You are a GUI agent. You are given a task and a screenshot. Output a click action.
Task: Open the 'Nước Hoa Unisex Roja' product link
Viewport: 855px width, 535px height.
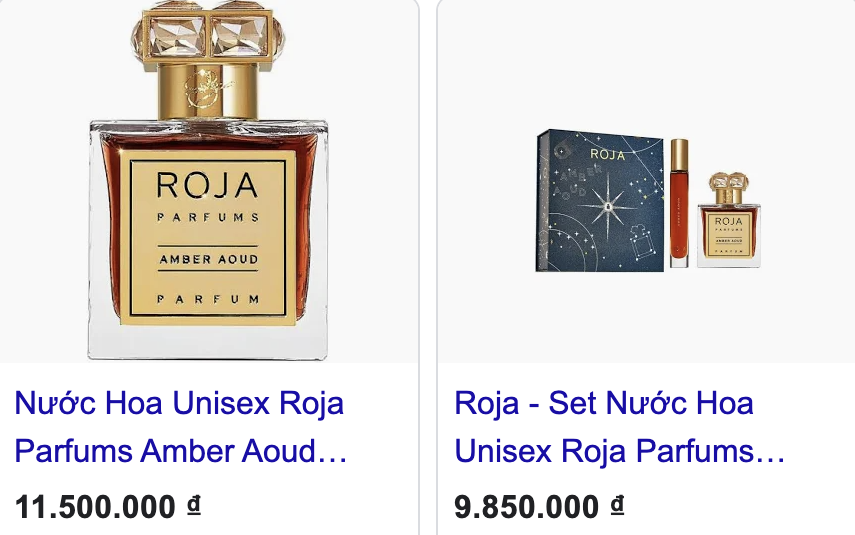point(180,427)
